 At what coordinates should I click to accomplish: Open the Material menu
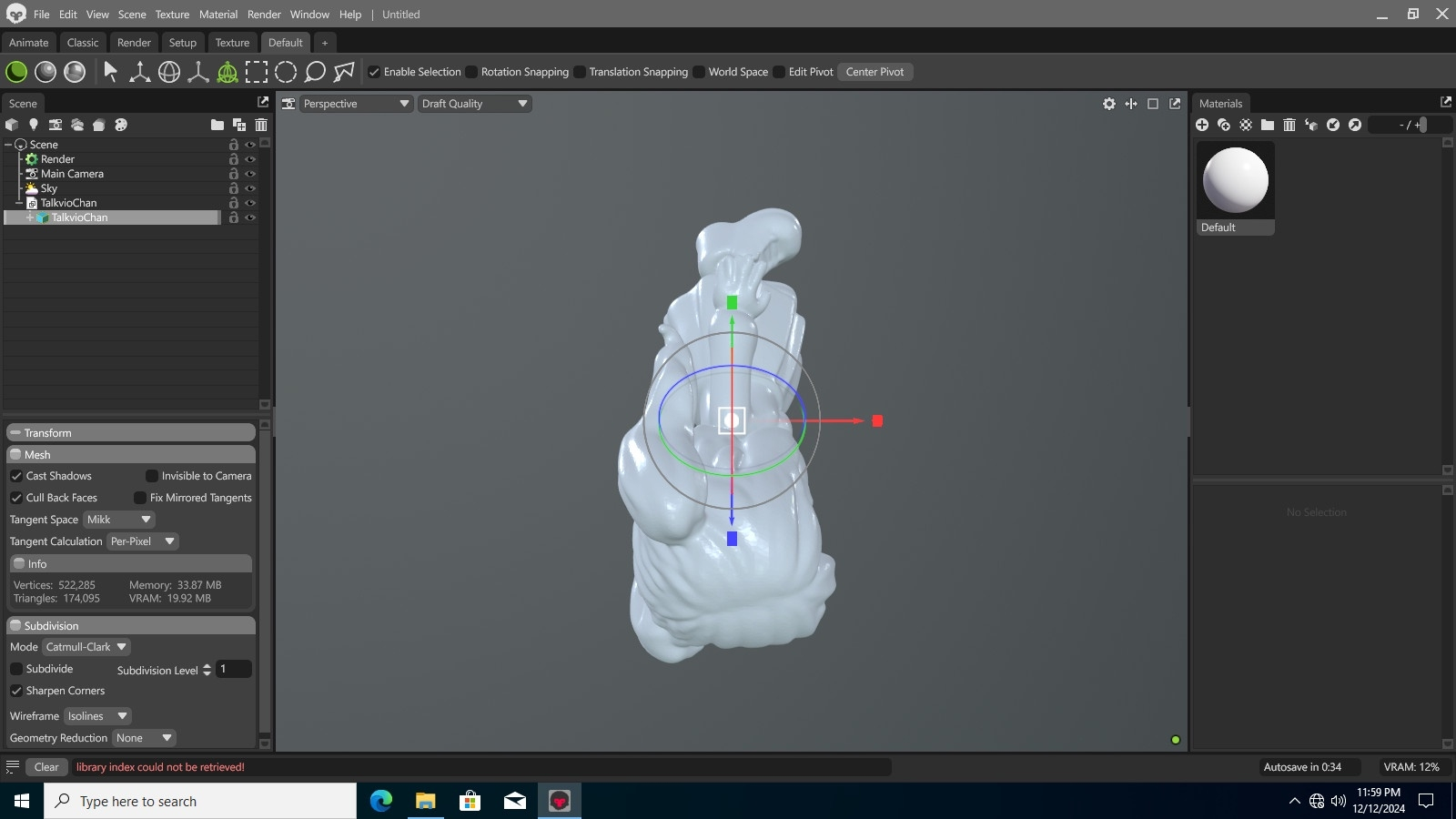[x=218, y=15]
